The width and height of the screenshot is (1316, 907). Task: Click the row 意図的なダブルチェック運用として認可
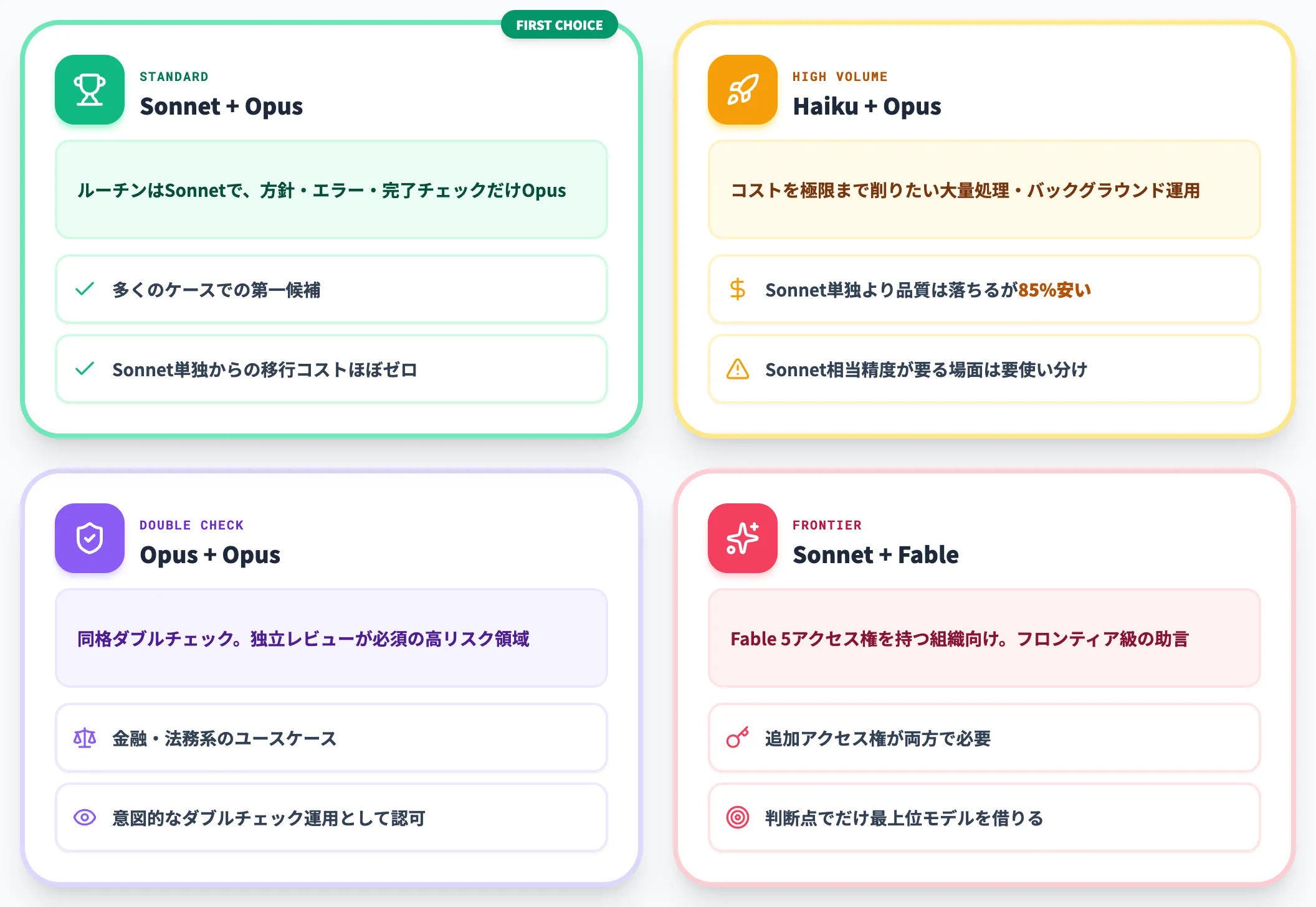331,817
